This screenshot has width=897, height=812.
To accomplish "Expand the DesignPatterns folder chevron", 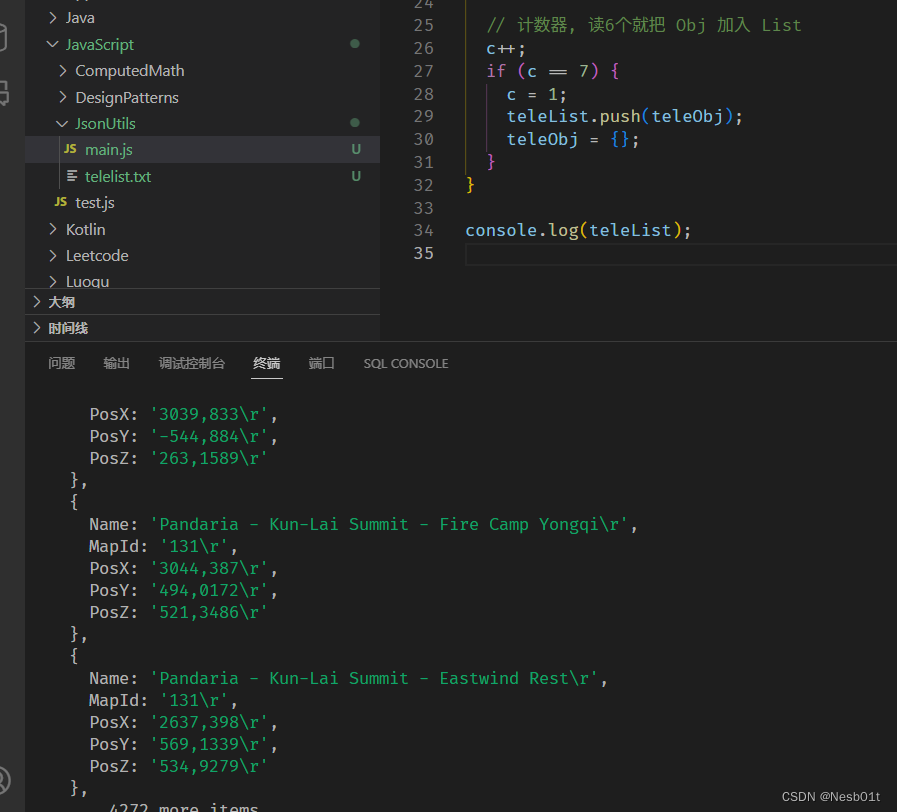I will click(x=62, y=97).
